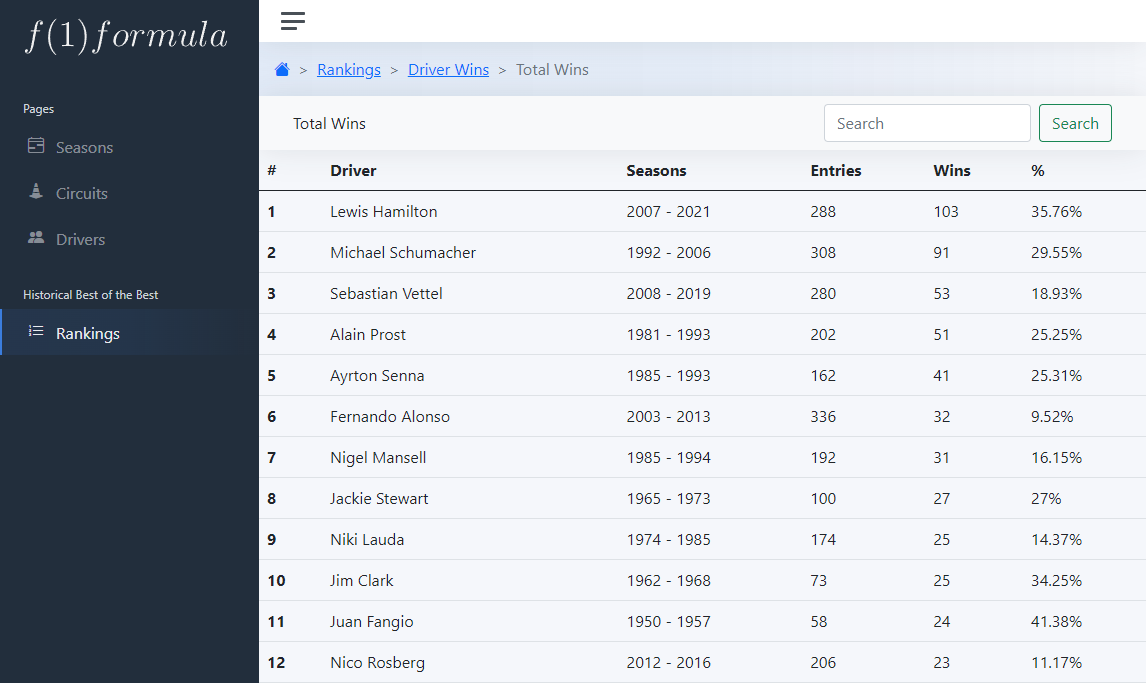Image resolution: width=1146 pixels, height=683 pixels.
Task: Focus the Search text field
Action: coord(926,124)
